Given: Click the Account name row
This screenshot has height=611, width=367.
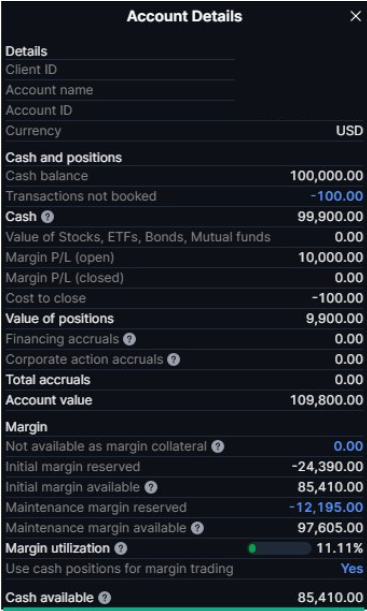Looking at the screenshot, I should click(x=120, y=90).
